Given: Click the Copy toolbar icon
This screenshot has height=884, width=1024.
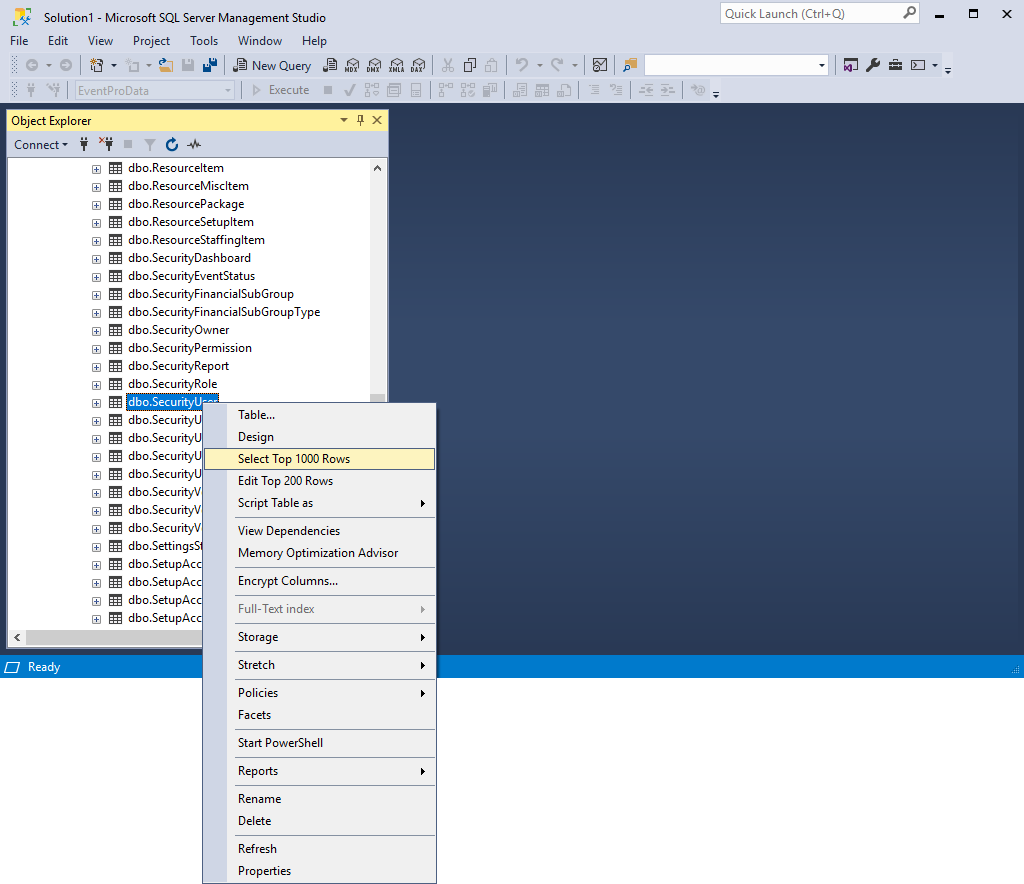Looking at the screenshot, I should point(470,65).
